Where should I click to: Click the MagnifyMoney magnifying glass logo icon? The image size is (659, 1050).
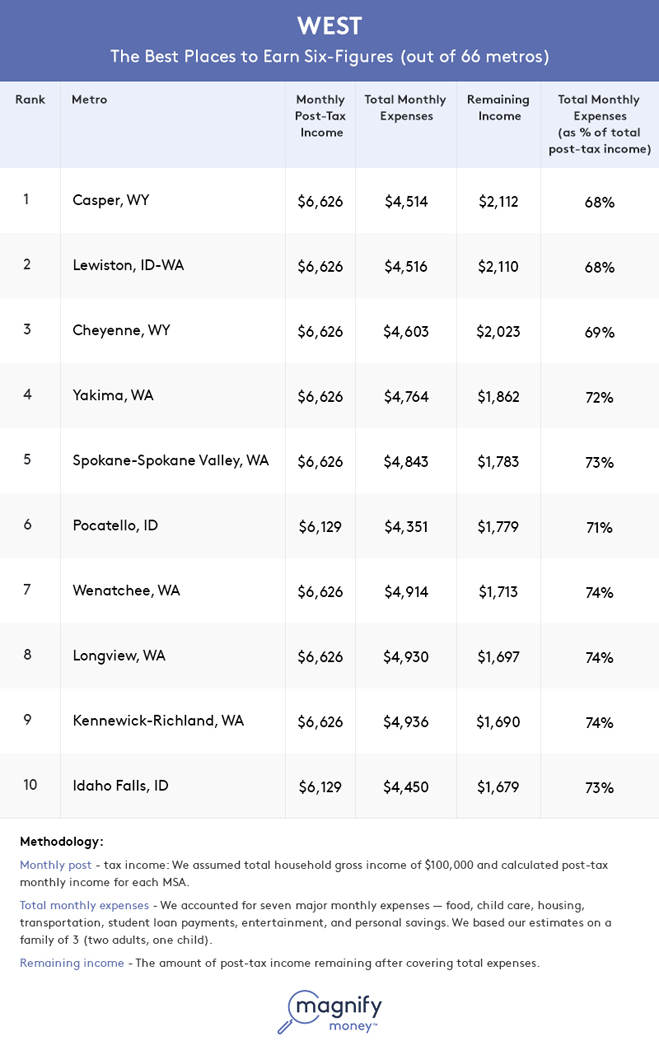point(294,1010)
